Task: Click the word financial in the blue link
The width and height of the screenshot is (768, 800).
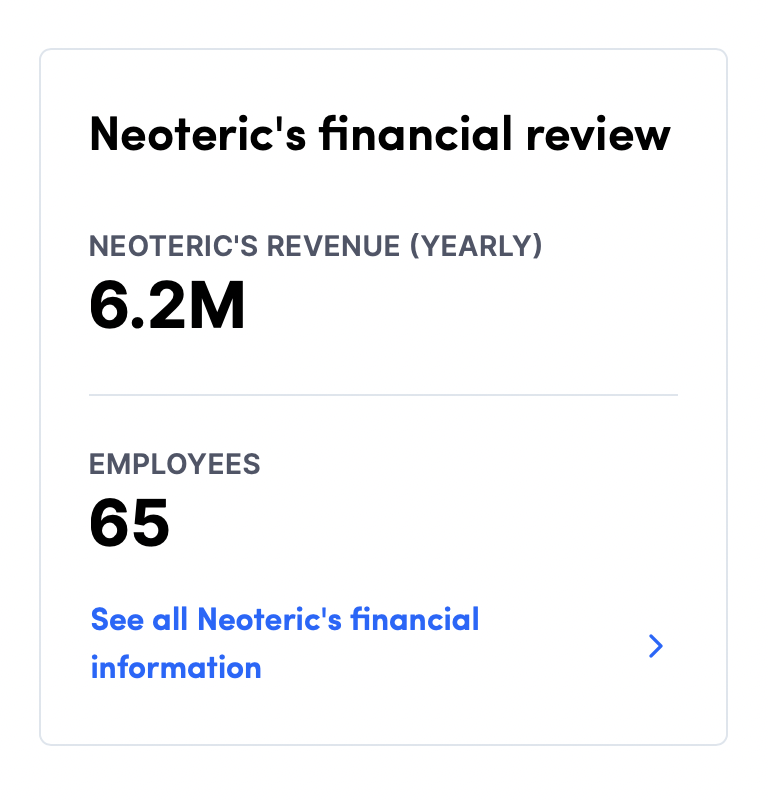Action: pyautogui.click(x=414, y=619)
